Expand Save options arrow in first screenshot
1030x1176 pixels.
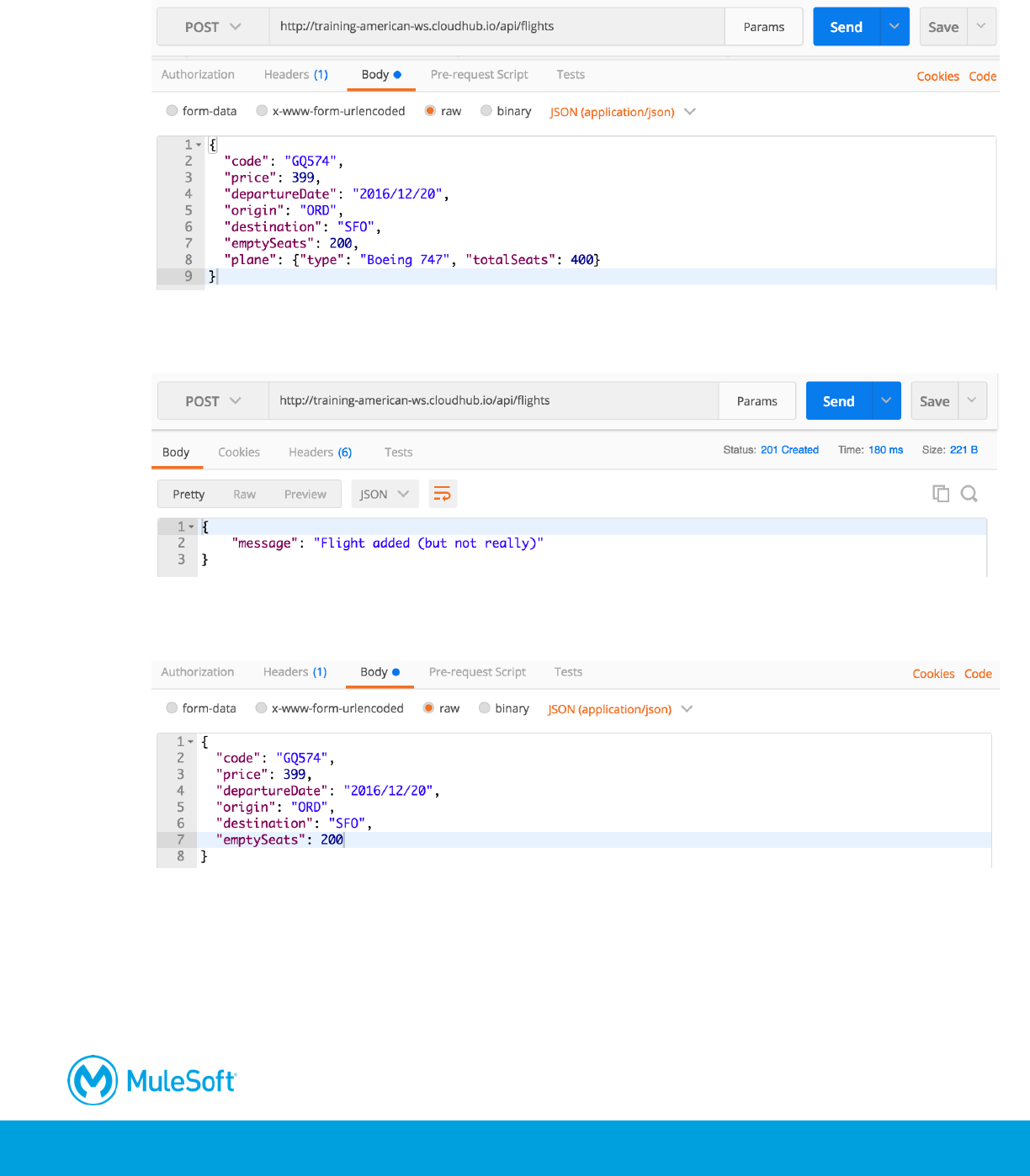click(981, 27)
